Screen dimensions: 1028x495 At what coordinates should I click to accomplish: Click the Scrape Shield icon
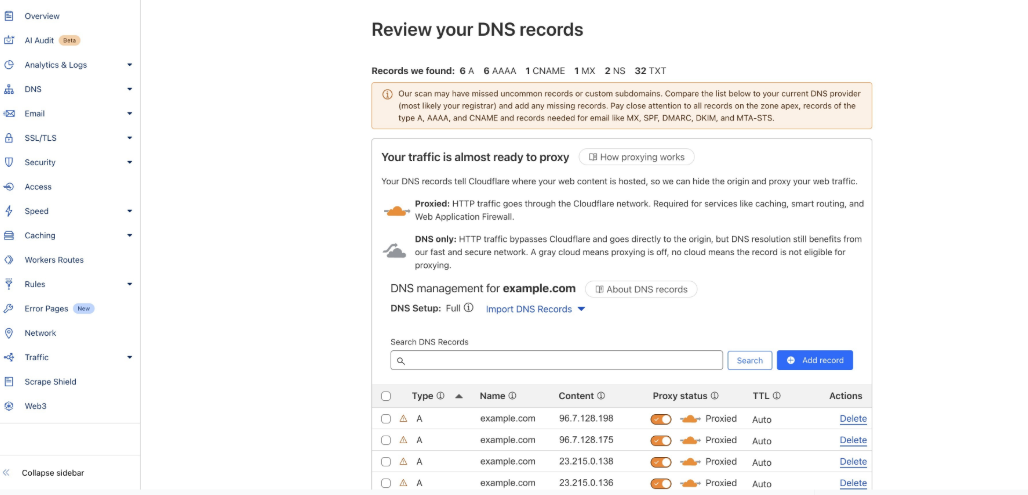9,382
